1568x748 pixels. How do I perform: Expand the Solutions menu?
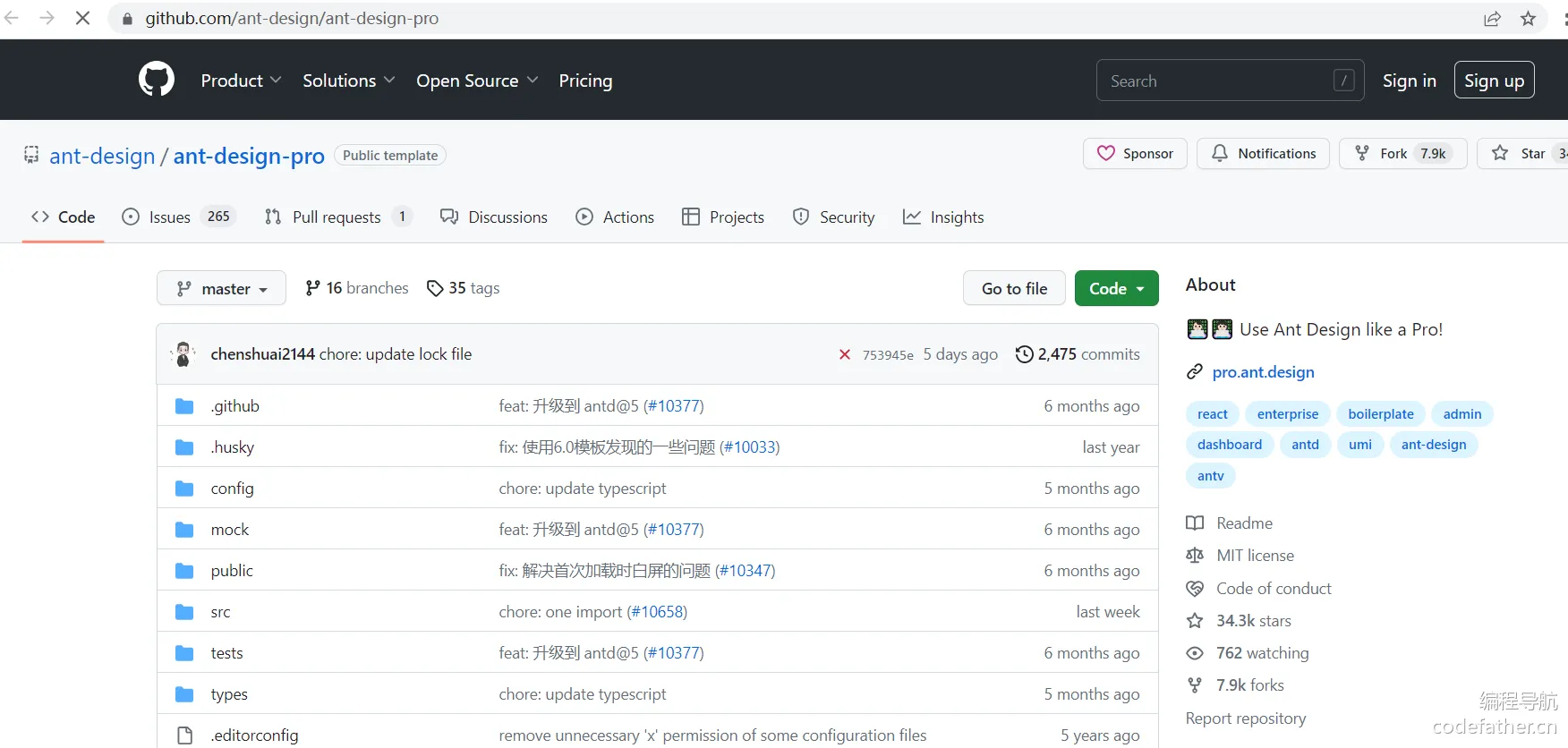point(349,81)
